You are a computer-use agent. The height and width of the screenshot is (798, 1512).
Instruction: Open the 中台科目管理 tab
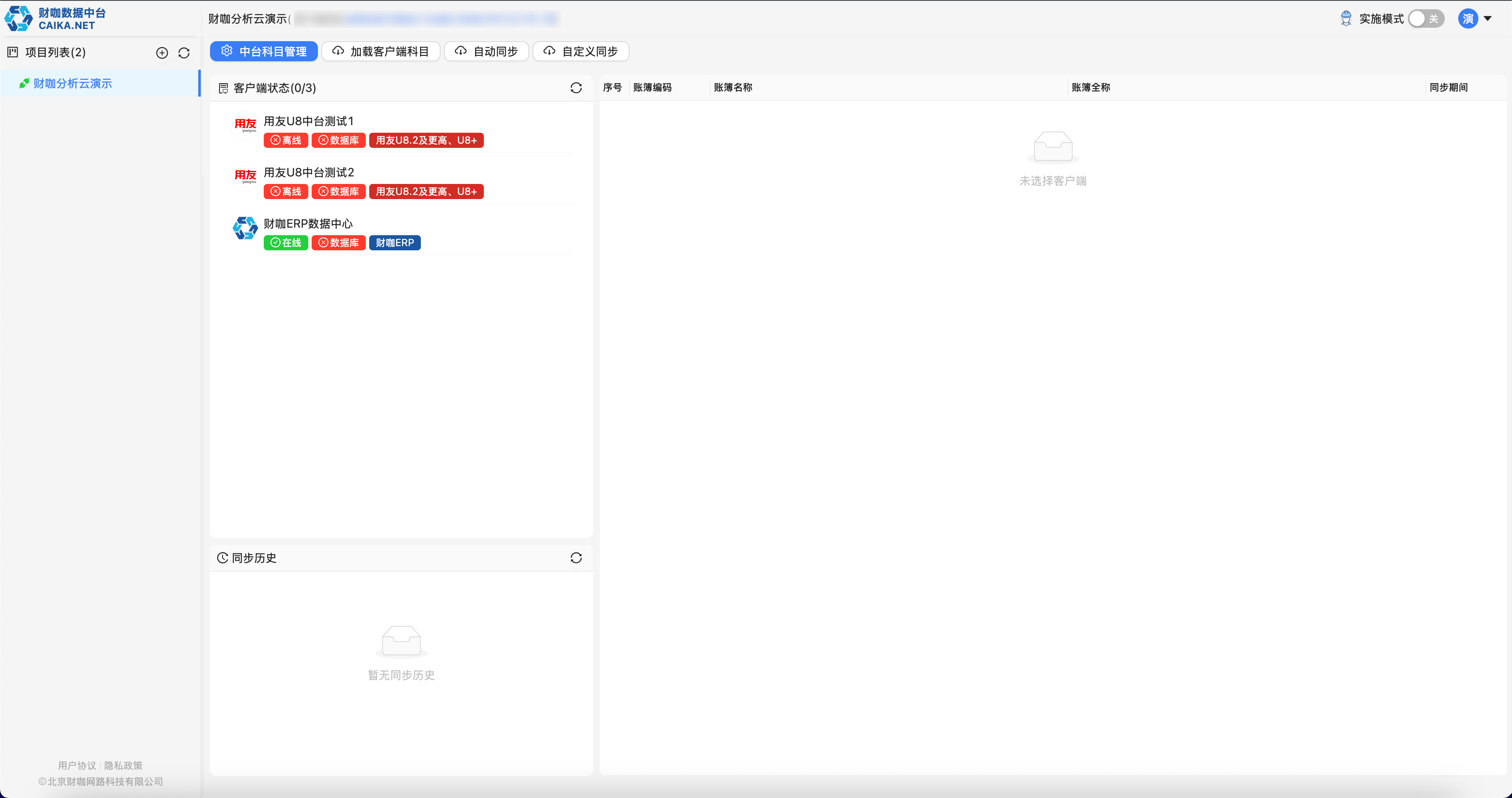tap(264, 52)
